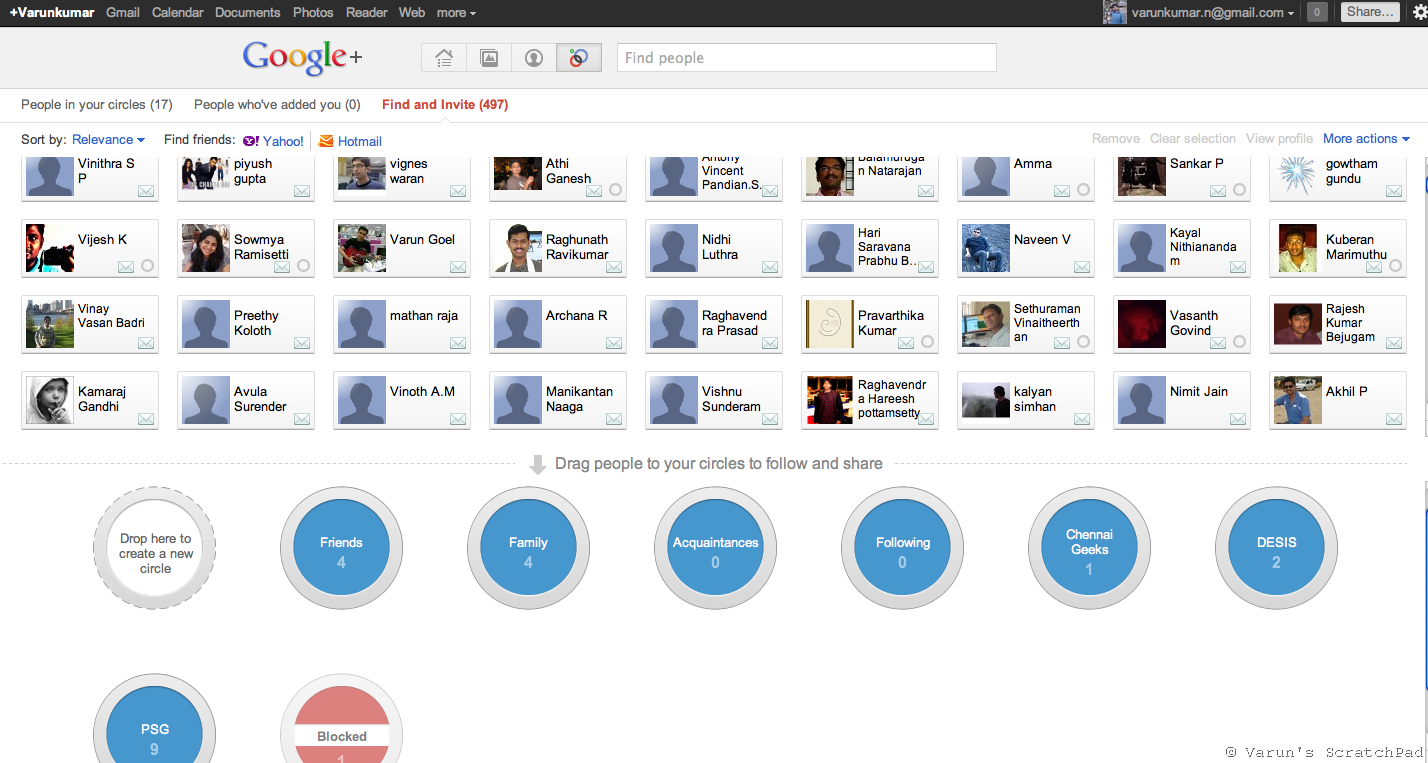Click envelope icon on Vinoth A.M card
Screen dimensions: 1428x763
pos(458,419)
